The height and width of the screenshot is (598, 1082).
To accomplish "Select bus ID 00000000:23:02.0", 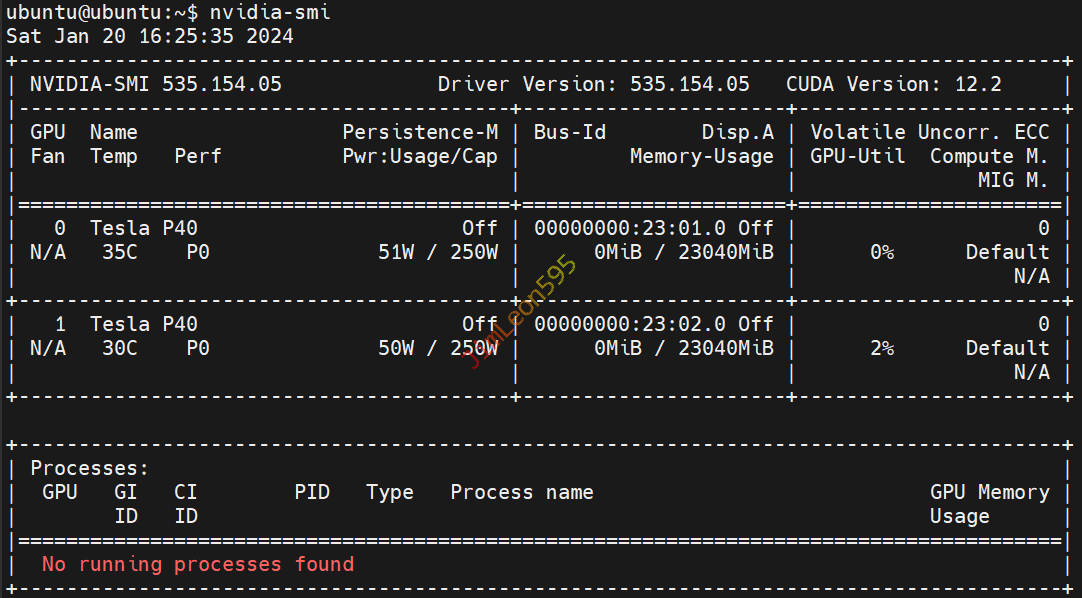I will [630, 324].
